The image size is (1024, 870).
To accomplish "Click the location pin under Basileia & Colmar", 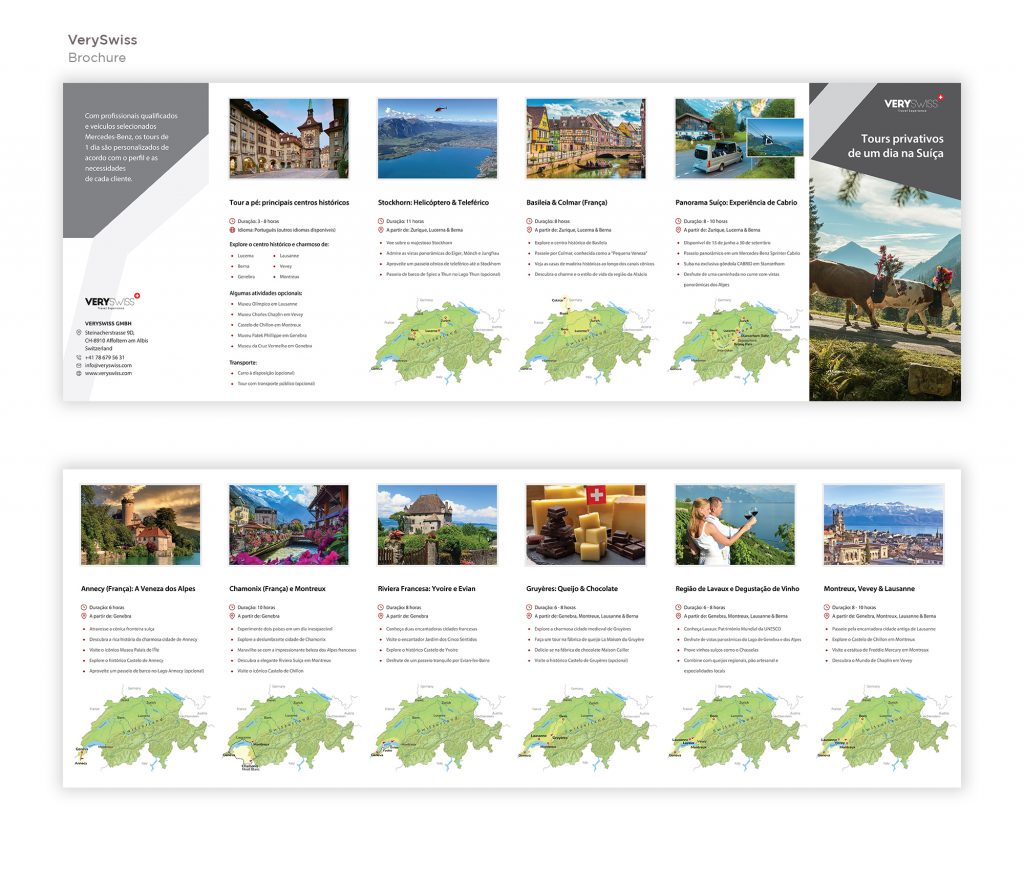I will (x=529, y=230).
